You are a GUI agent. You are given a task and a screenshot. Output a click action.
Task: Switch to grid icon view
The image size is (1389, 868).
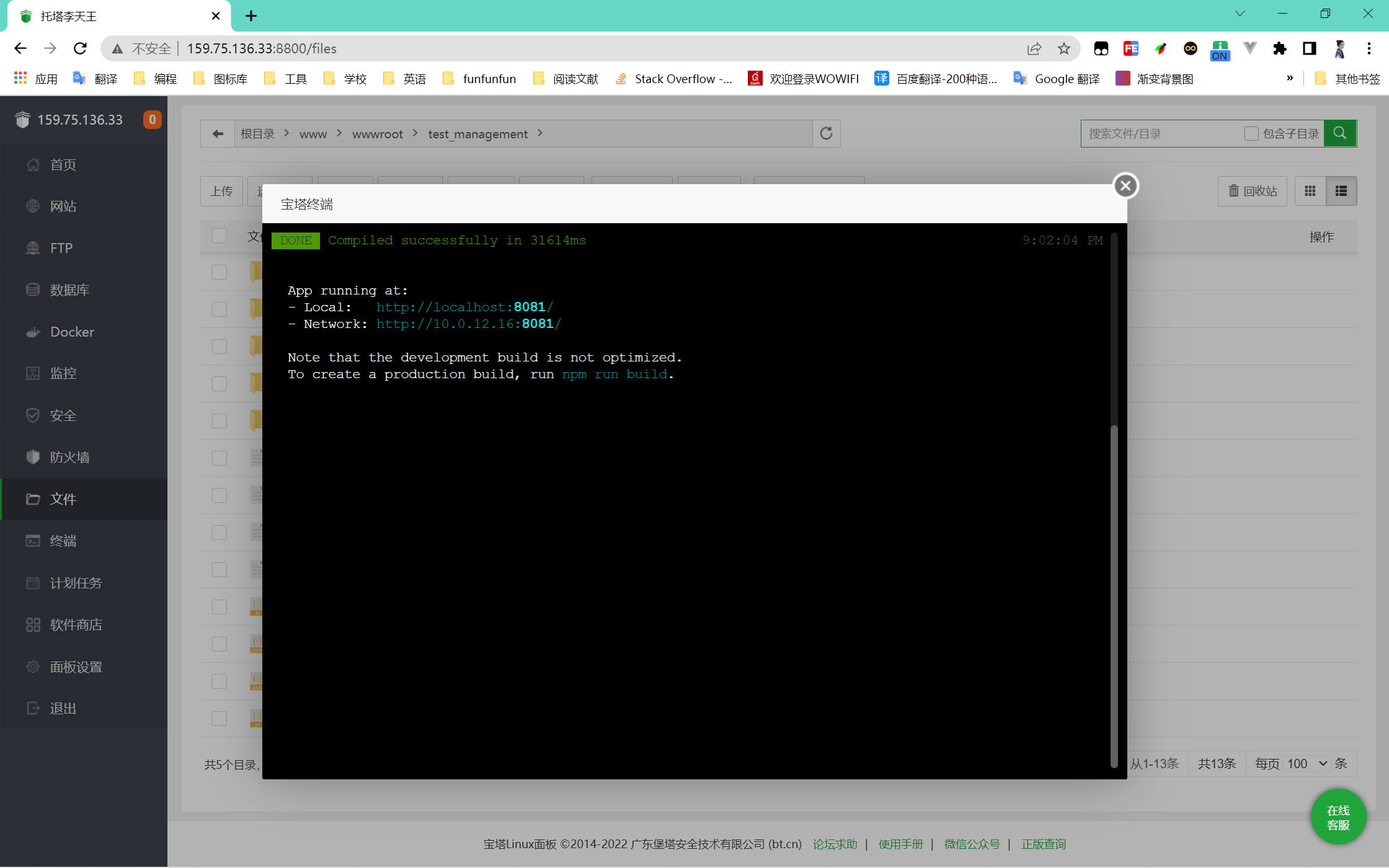tap(1310, 191)
